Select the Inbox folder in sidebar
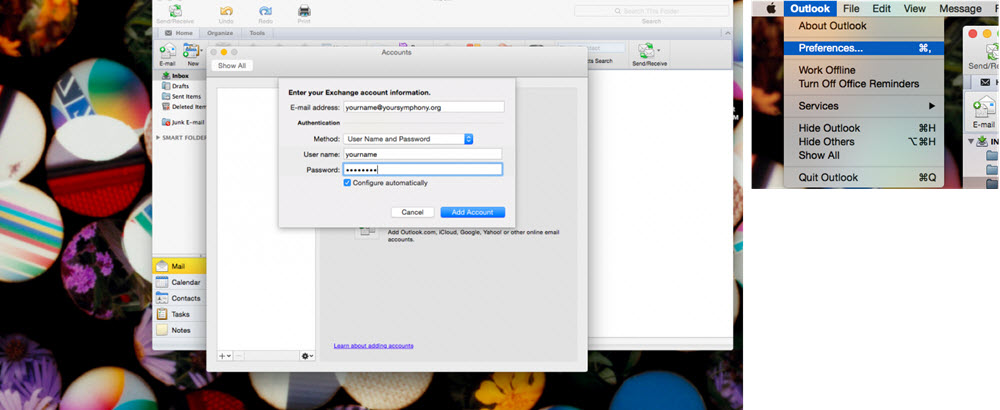 click(180, 76)
